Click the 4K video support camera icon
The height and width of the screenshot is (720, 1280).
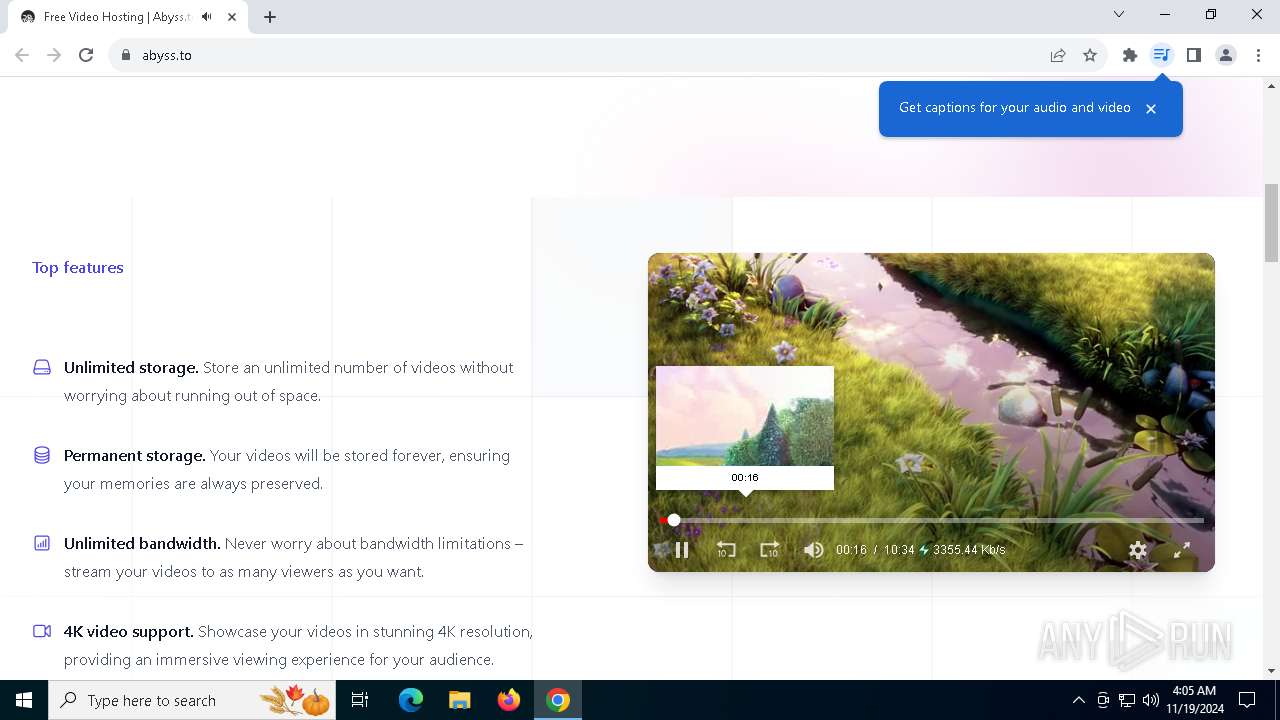tap(42, 631)
